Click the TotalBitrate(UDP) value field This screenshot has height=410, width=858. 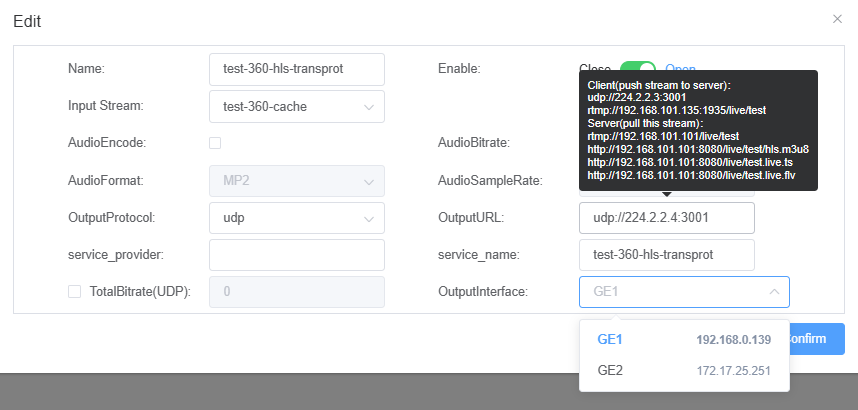[296, 292]
